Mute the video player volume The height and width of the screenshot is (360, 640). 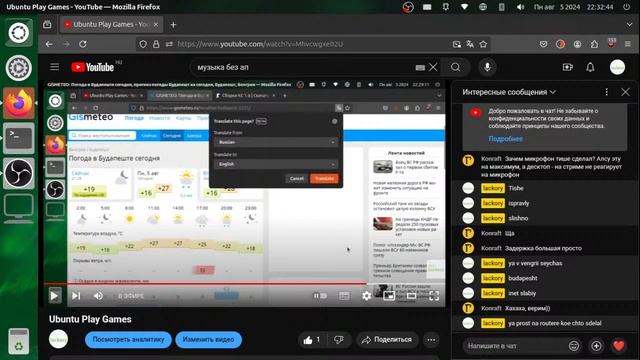coord(98,296)
